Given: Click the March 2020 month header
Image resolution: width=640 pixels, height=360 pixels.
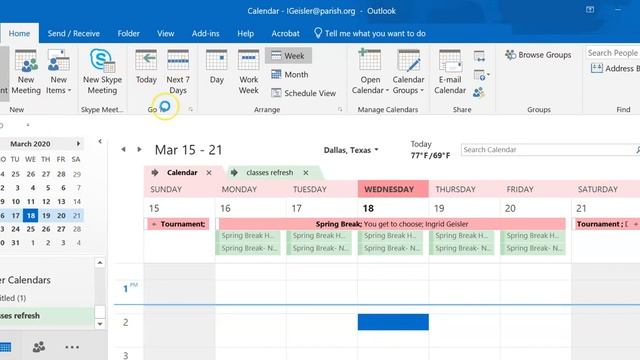Looking at the screenshot, I should coord(30,144).
